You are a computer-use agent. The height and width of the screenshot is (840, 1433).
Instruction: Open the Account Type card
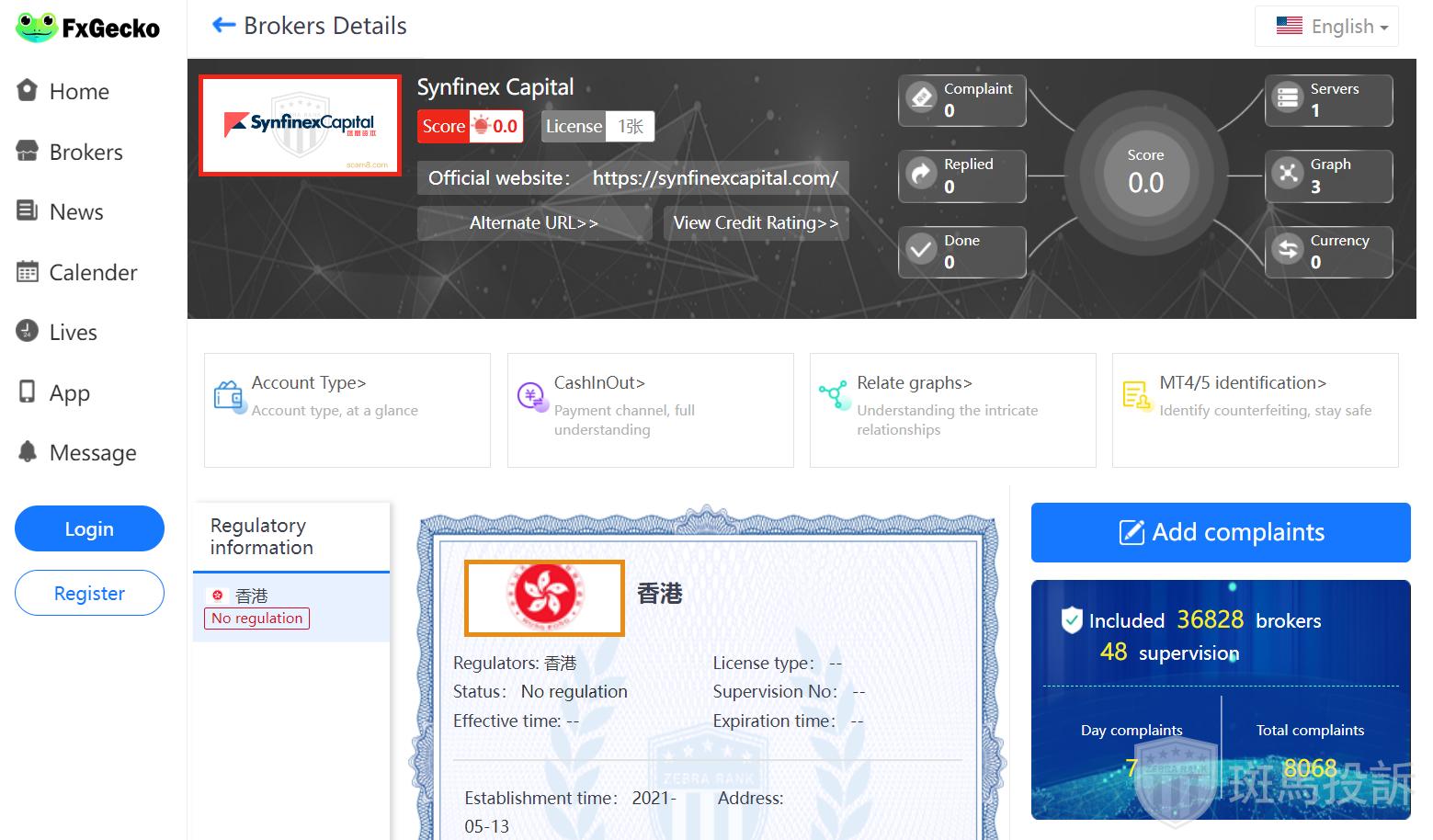pos(347,410)
